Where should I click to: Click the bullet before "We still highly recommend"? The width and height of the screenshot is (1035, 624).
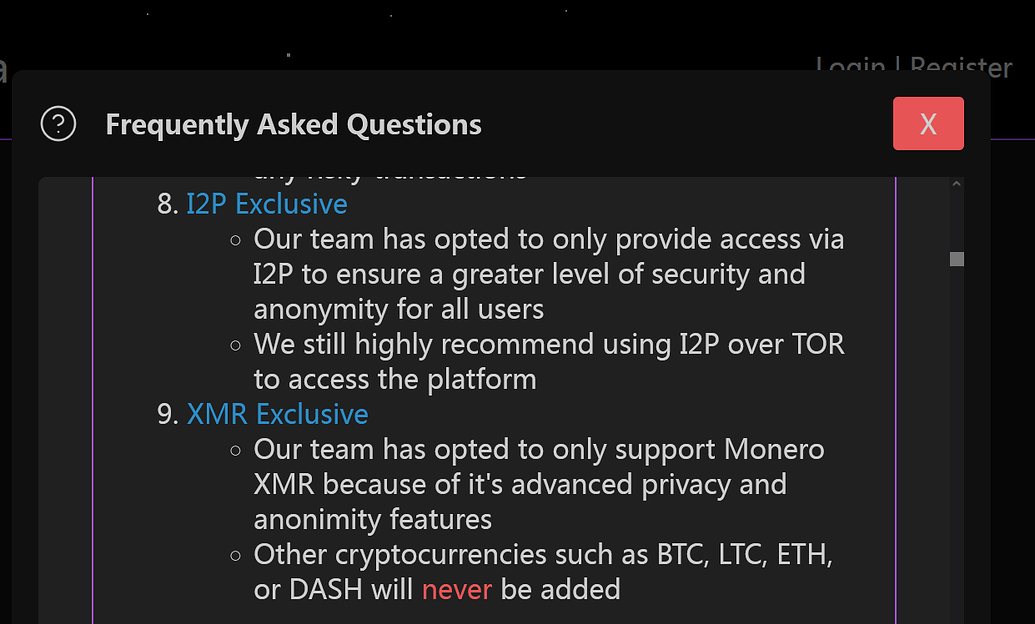pos(235,346)
